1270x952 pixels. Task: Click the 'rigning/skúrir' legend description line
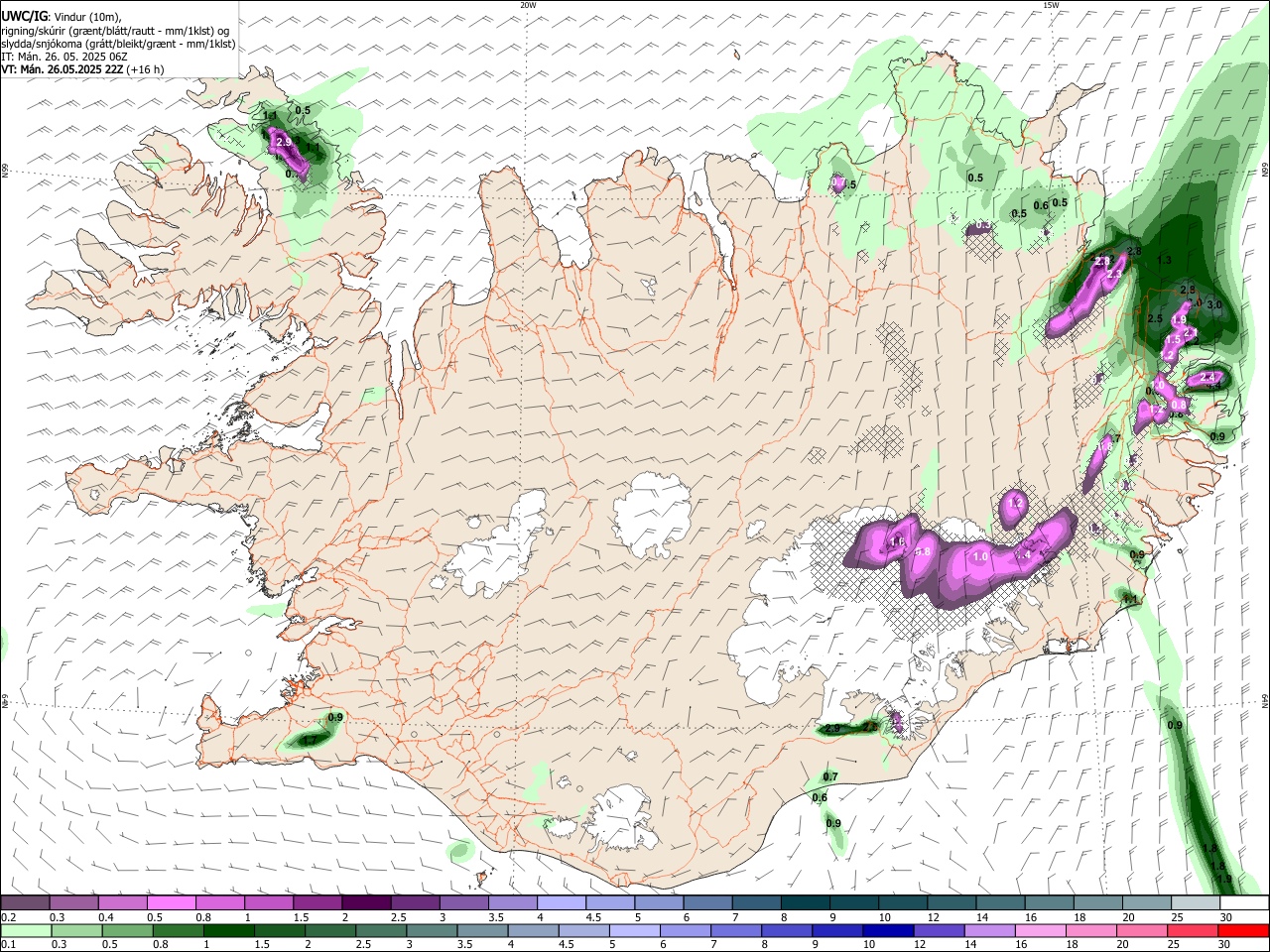pyautogui.click(x=115, y=31)
